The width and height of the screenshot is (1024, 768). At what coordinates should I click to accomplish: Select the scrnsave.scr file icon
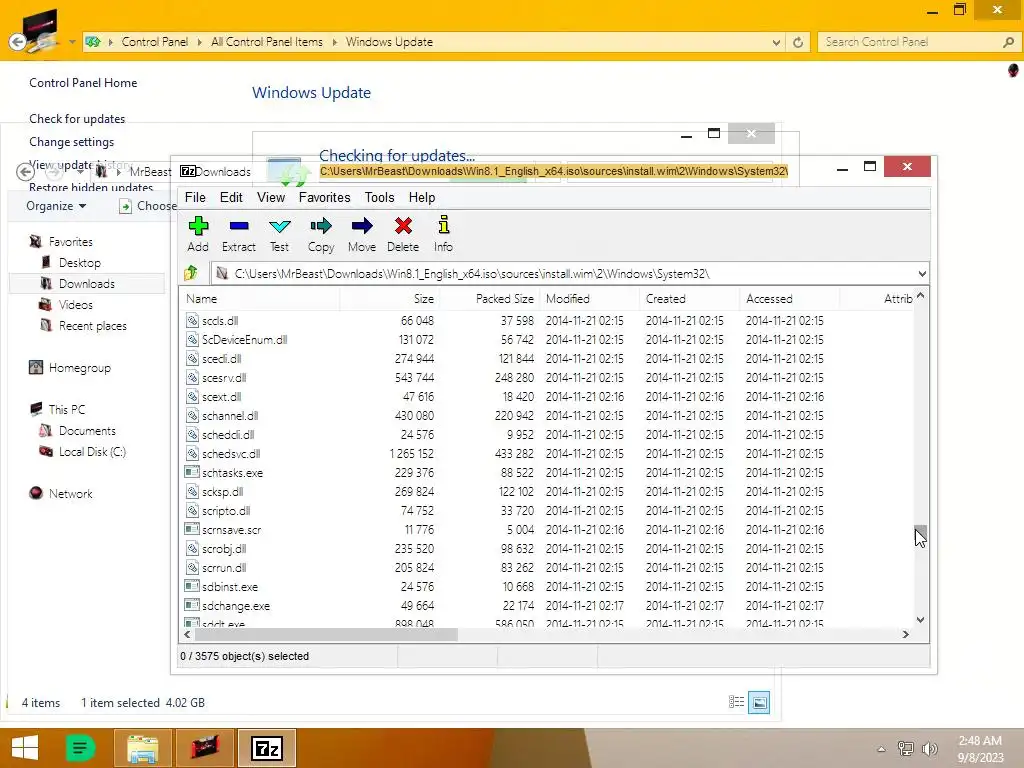coord(191,530)
